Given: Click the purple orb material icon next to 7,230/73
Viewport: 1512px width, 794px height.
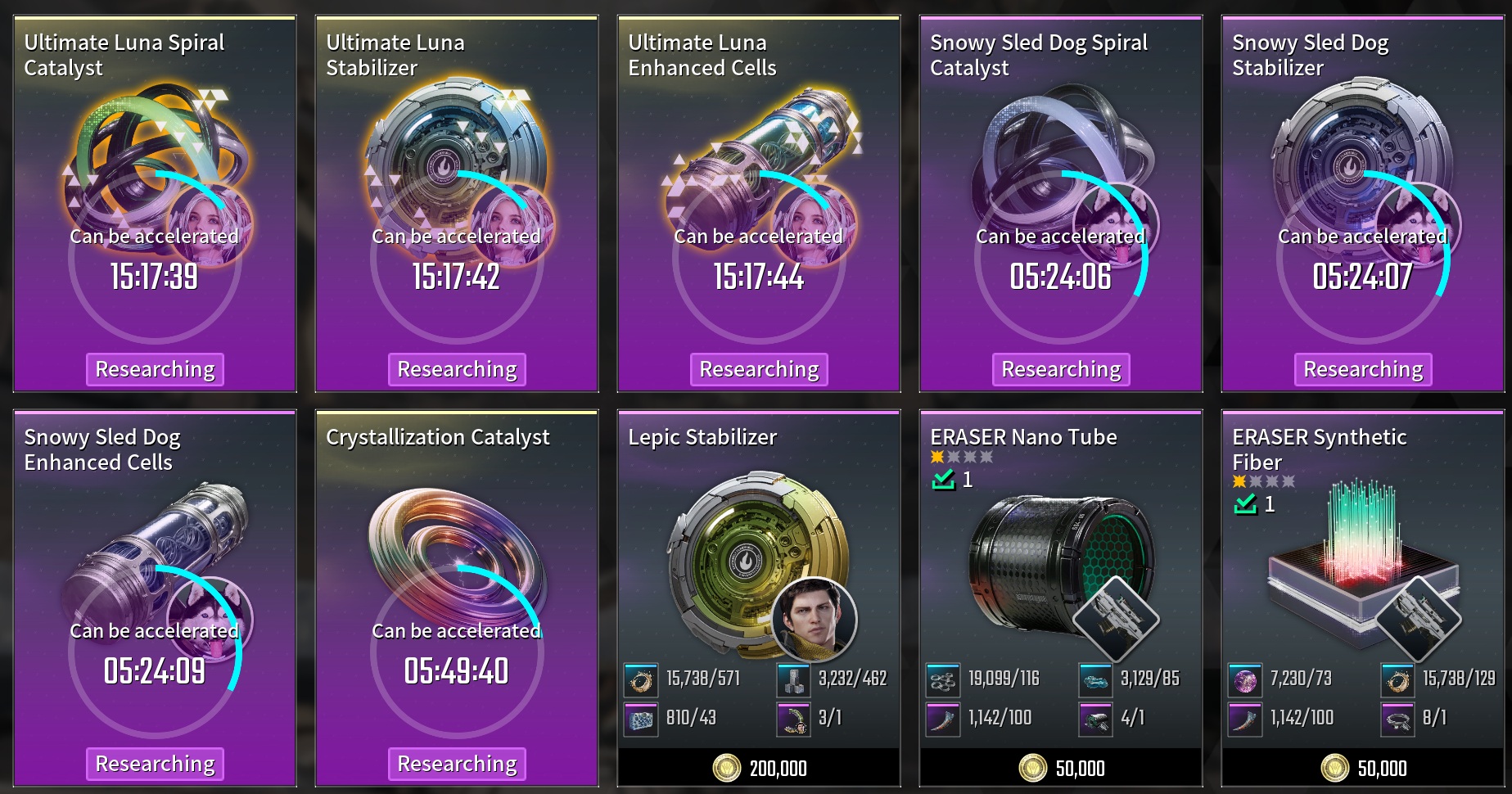Looking at the screenshot, I should coord(1244,679).
